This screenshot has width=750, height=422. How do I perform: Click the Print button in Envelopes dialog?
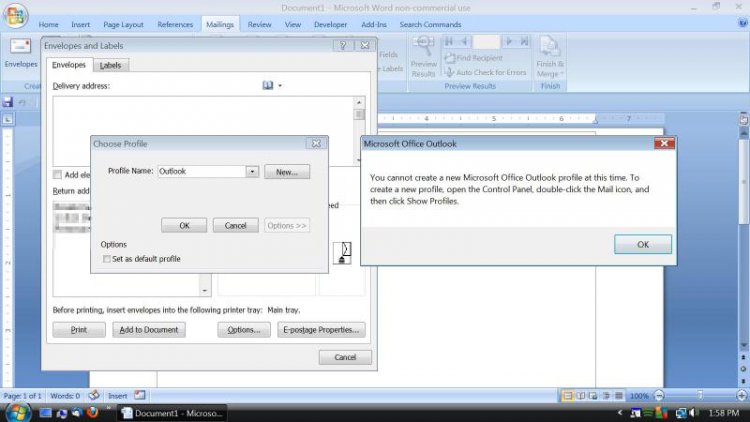pyautogui.click(x=79, y=330)
